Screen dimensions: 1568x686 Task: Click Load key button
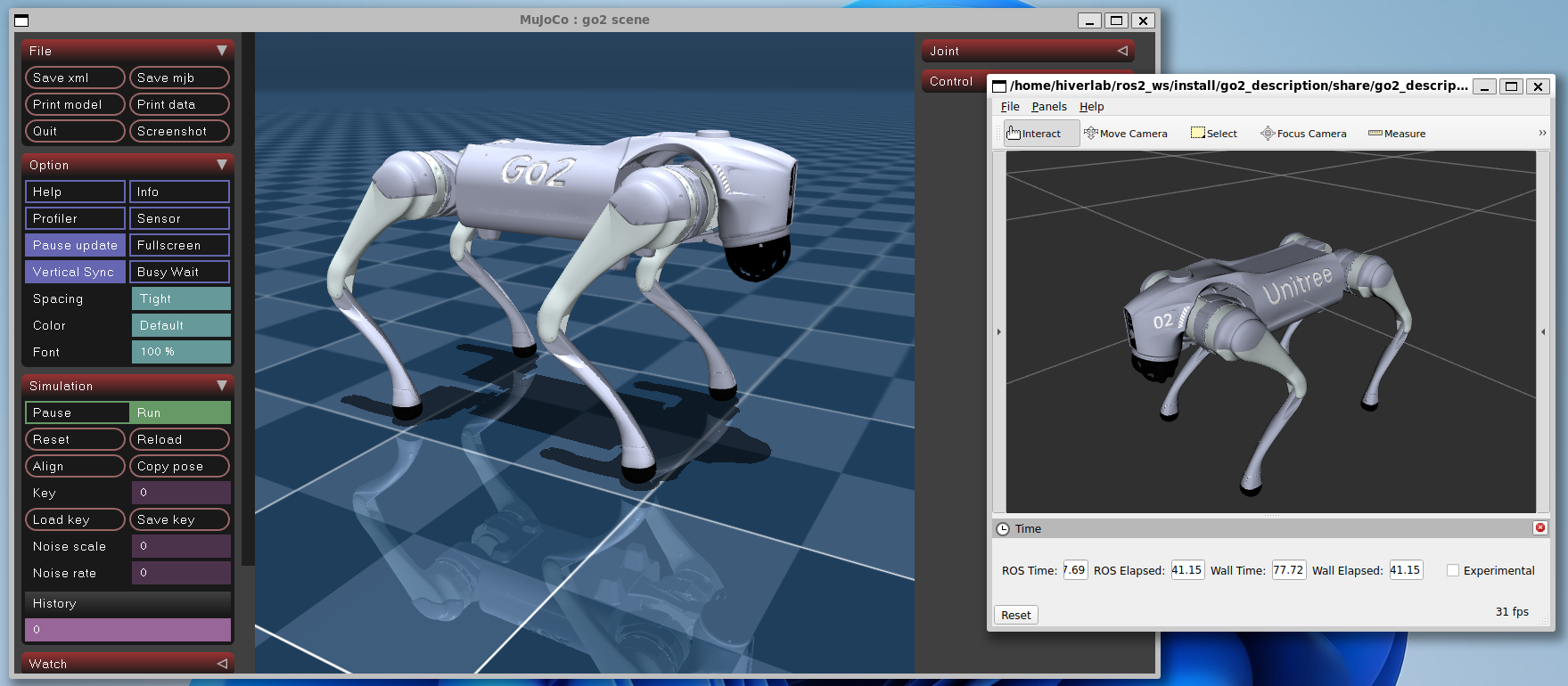click(x=75, y=519)
